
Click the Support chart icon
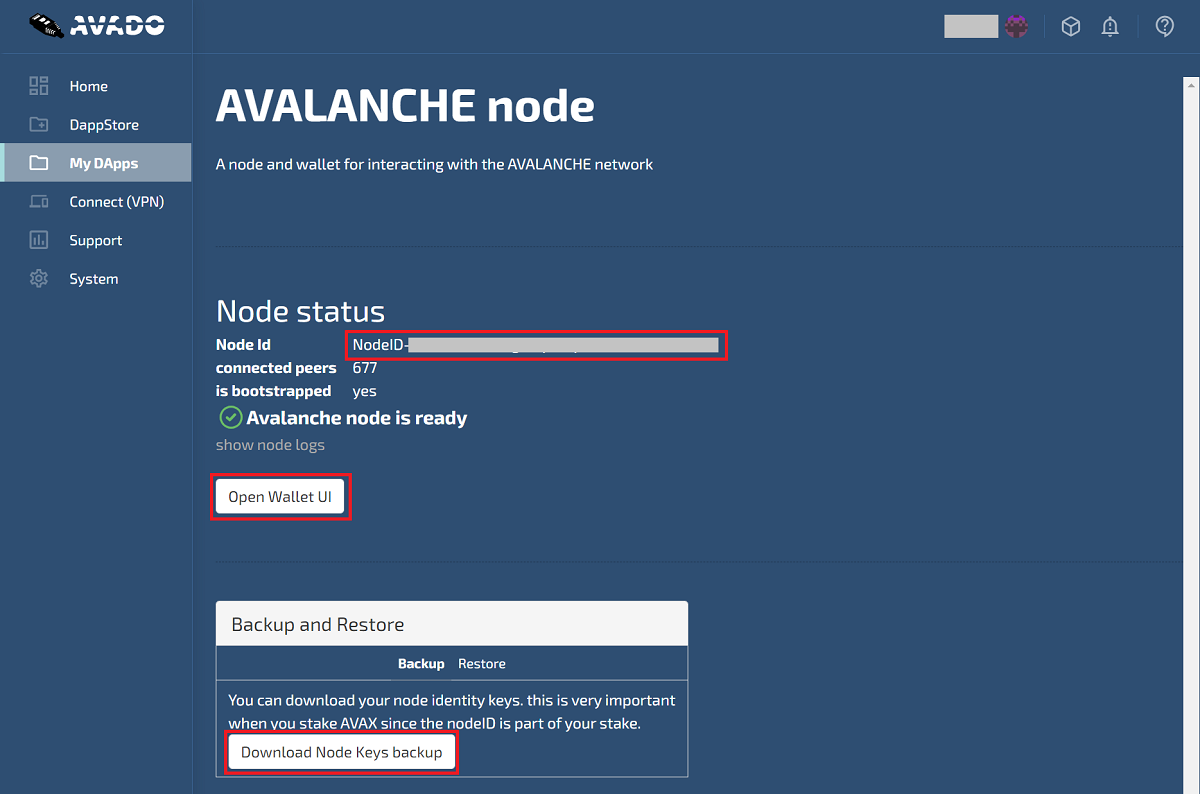39,240
